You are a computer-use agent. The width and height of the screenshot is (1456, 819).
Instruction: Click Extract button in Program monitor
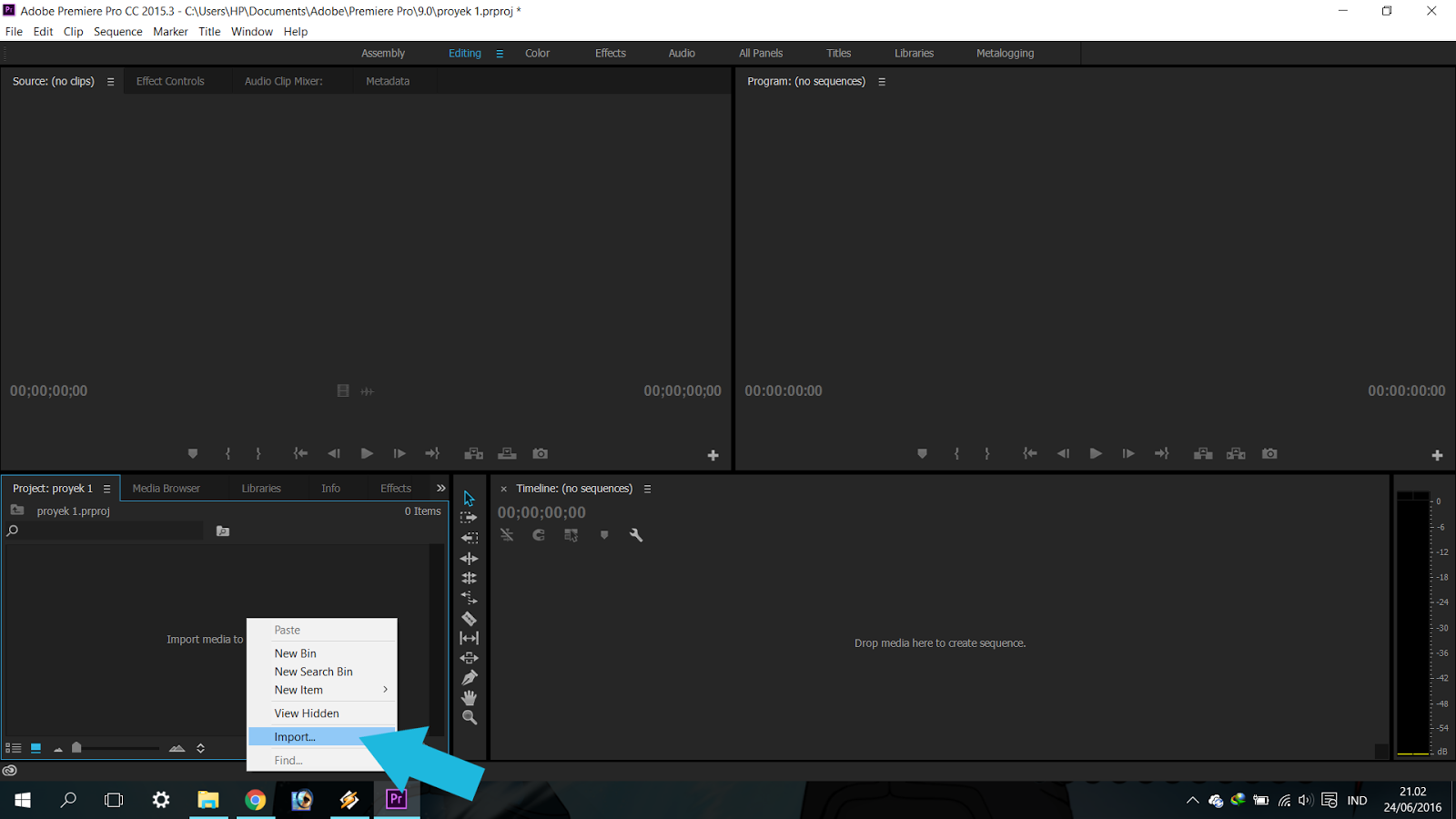pyautogui.click(x=1236, y=453)
